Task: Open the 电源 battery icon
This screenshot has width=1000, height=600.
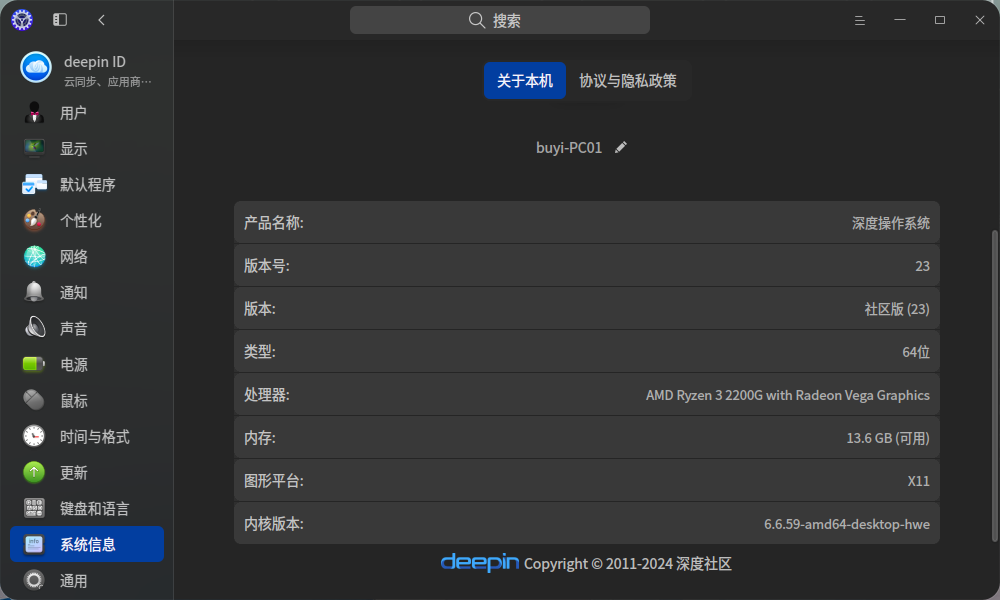Action: point(34,364)
